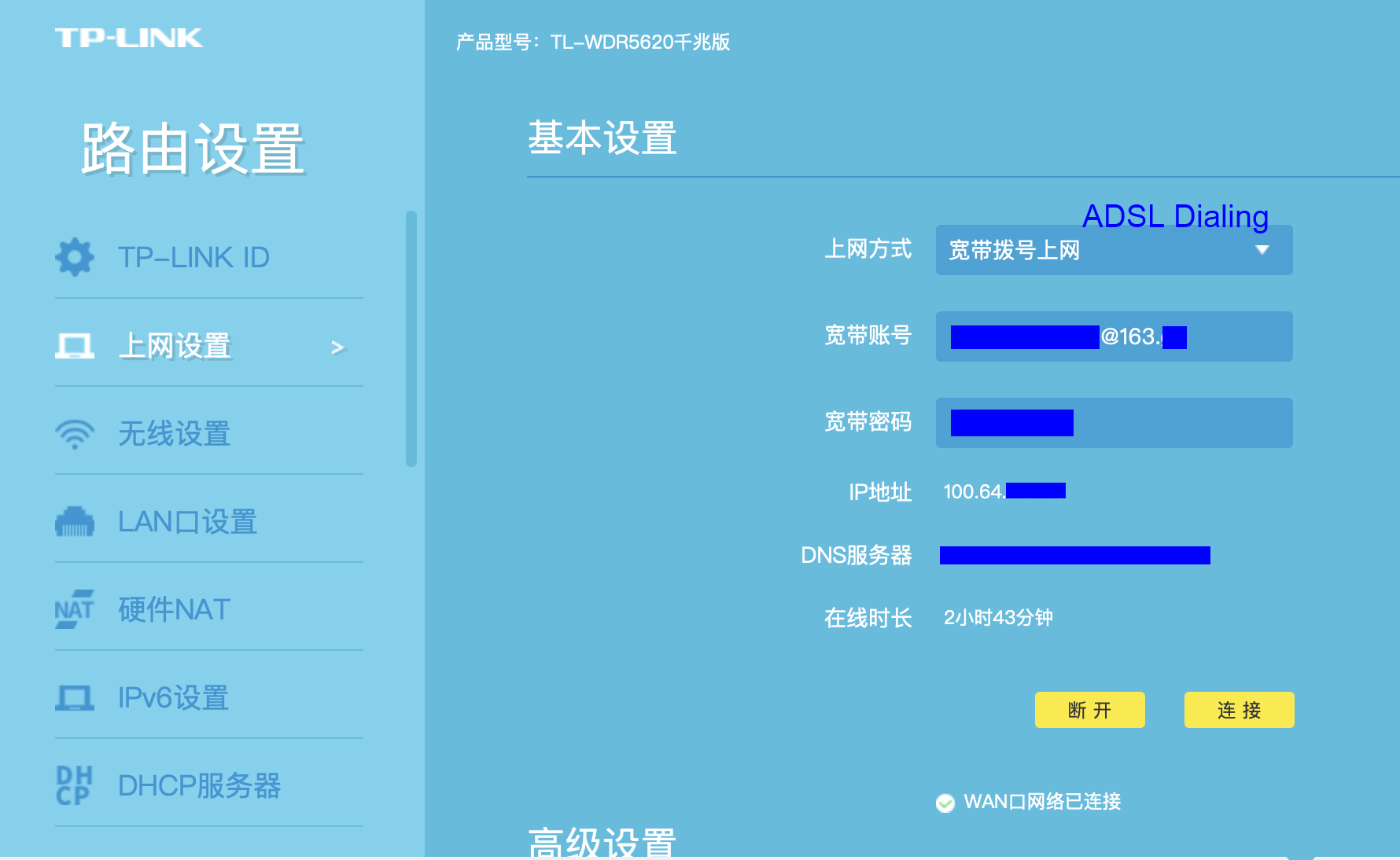Open 无线设置 wireless settings
Viewport: 1400px width, 860px height.
(209, 433)
